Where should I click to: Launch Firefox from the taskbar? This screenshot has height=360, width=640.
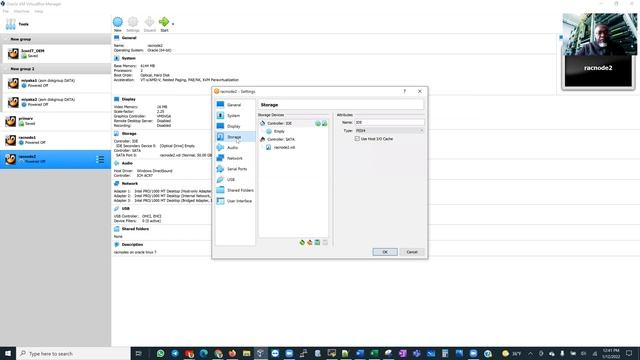(x=232, y=353)
